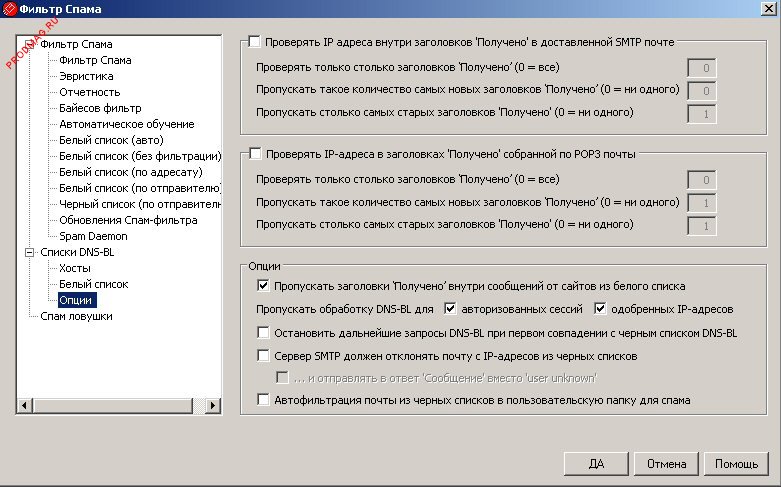Select Спам ловушки tree item

click(x=76, y=316)
